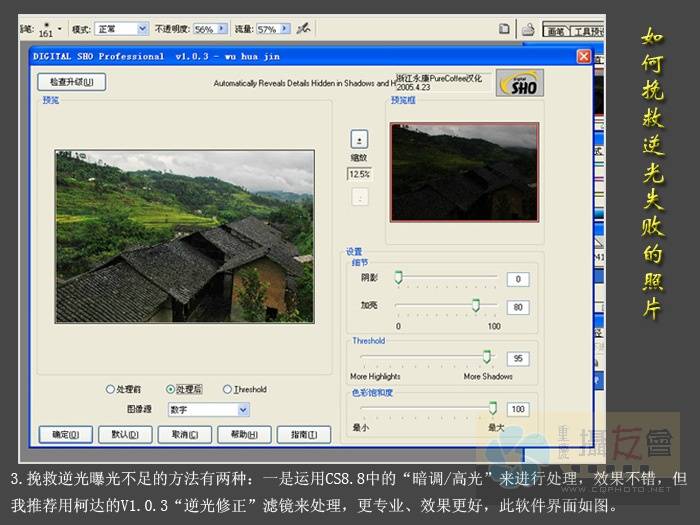Close the Digital SHO Professional dialog
The height and width of the screenshot is (525, 700).
coord(583,56)
